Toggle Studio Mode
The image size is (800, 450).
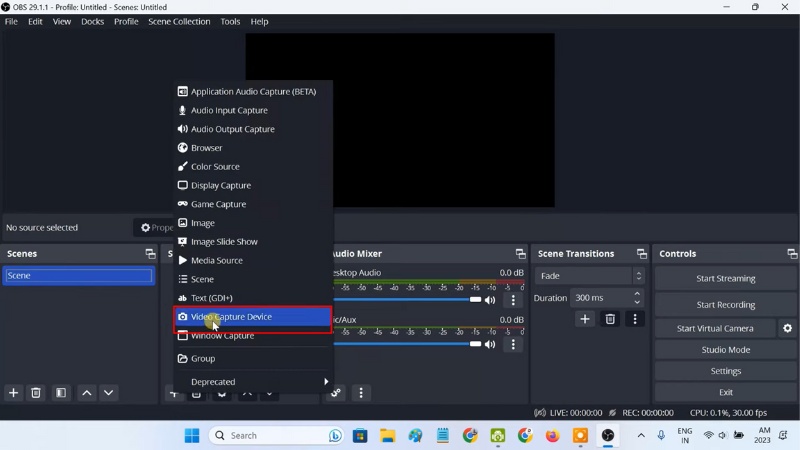(726, 350)
